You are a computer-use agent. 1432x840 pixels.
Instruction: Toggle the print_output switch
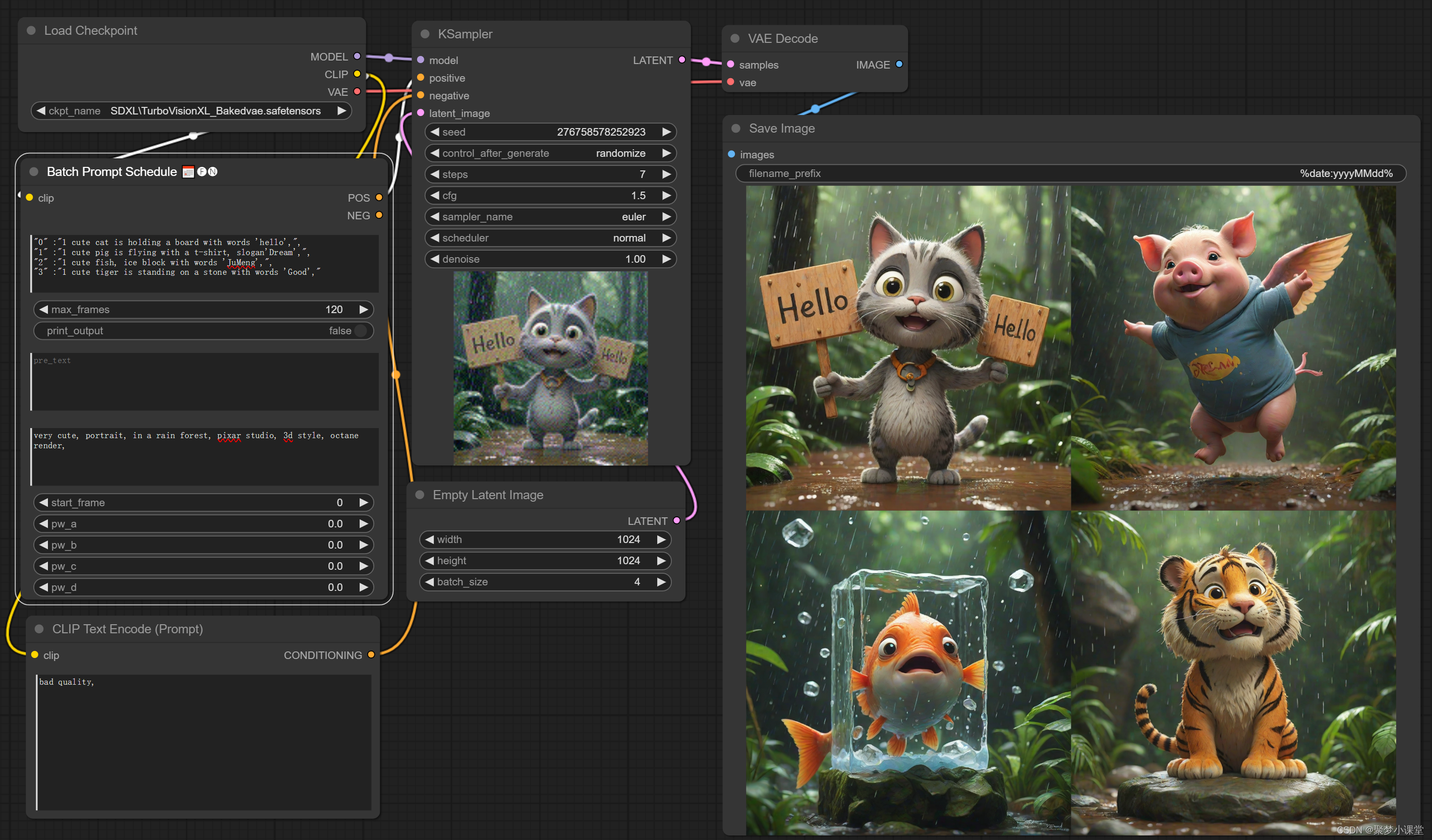(360, 331)
